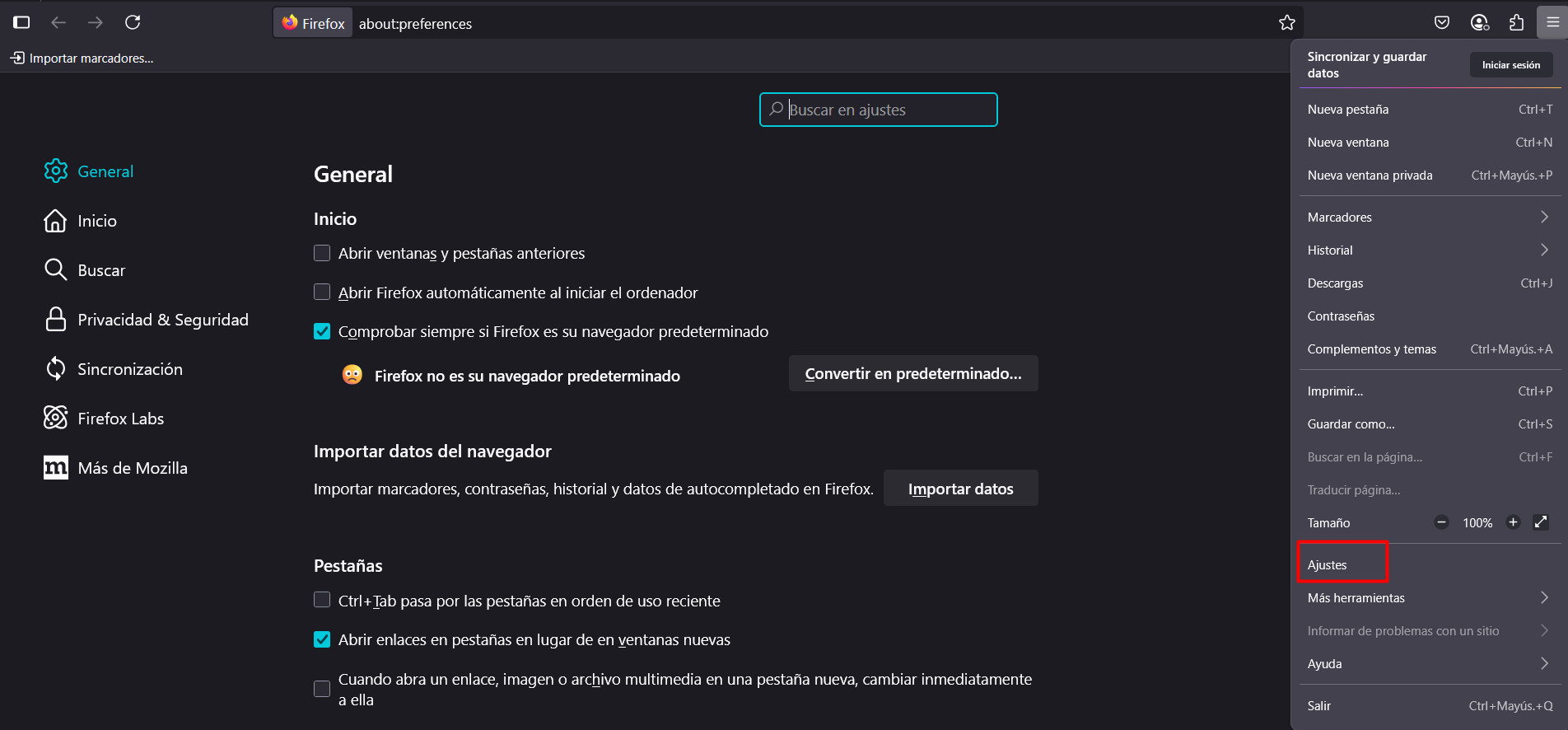Open Complementos y temas

[1430, 349]
